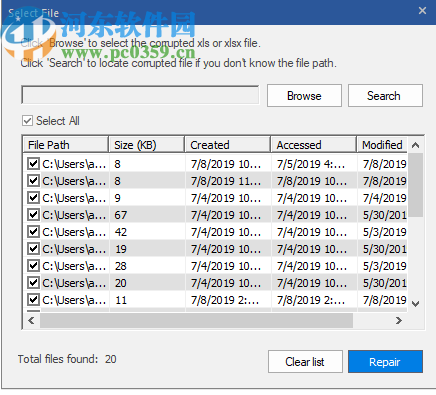Select the Created cell 7/8/2019 2:...
Image resolution: width=436 pixels, height=395 pixels.
[x=228, y=300]
